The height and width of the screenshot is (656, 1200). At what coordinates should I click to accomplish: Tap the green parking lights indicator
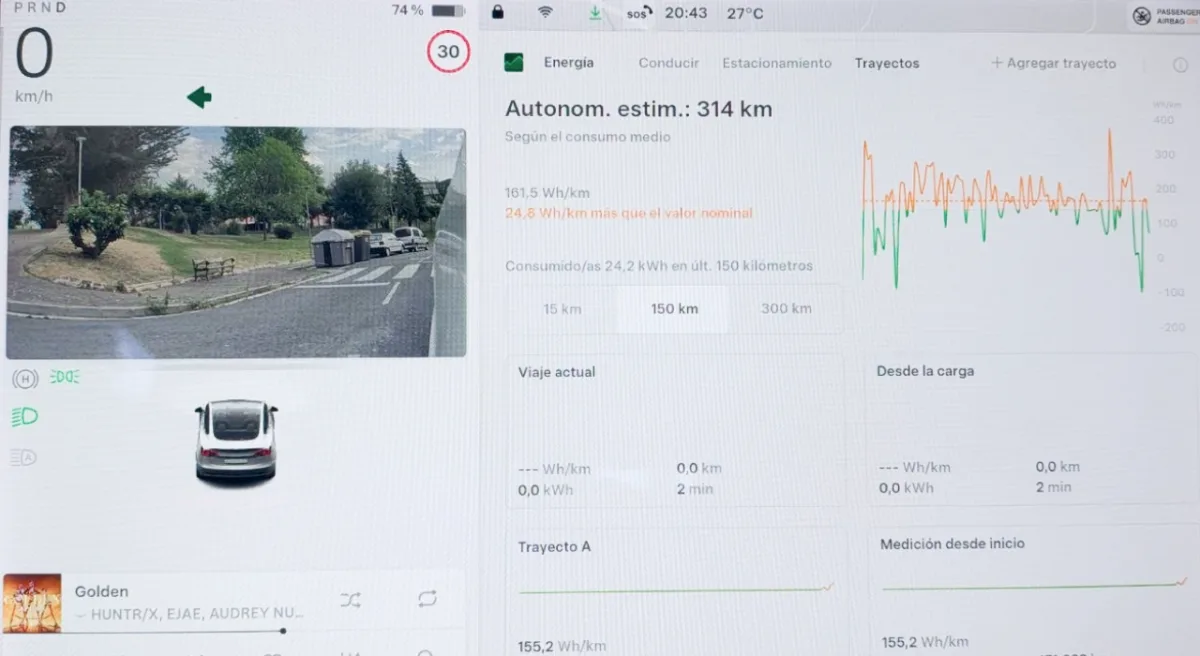point(65,377)
